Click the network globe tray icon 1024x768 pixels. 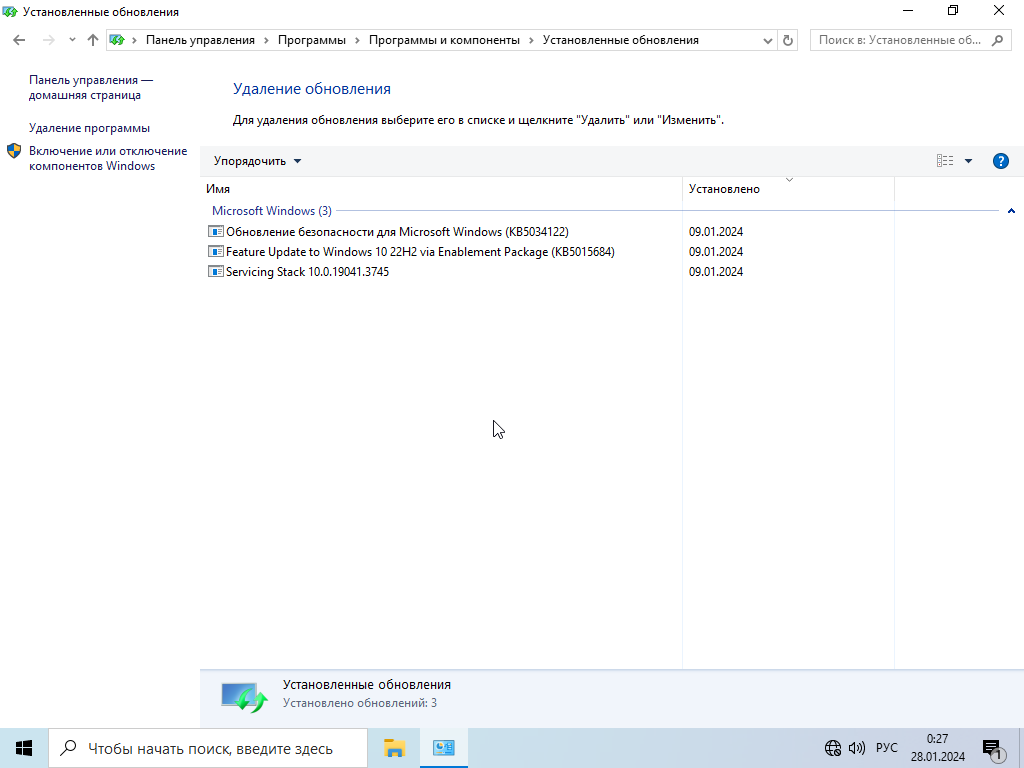coord(833,748)
